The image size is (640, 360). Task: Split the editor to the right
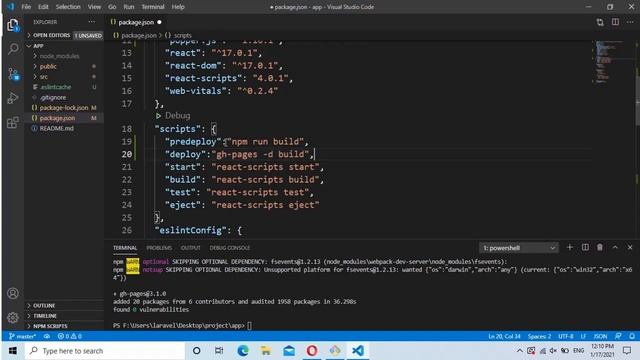coord(615,22)
